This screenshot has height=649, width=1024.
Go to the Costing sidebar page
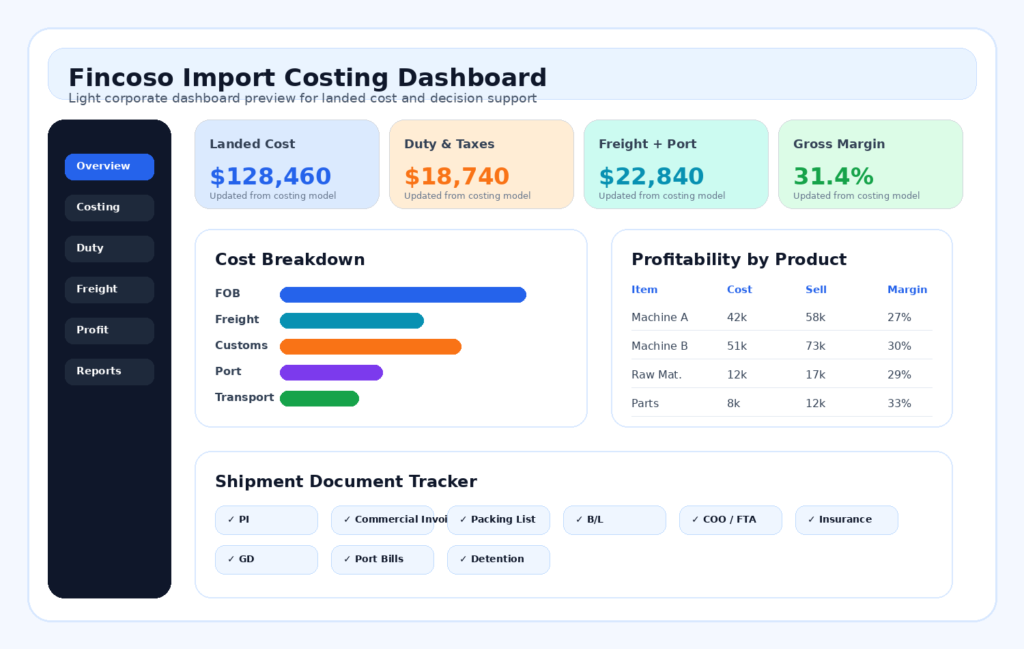109,208
